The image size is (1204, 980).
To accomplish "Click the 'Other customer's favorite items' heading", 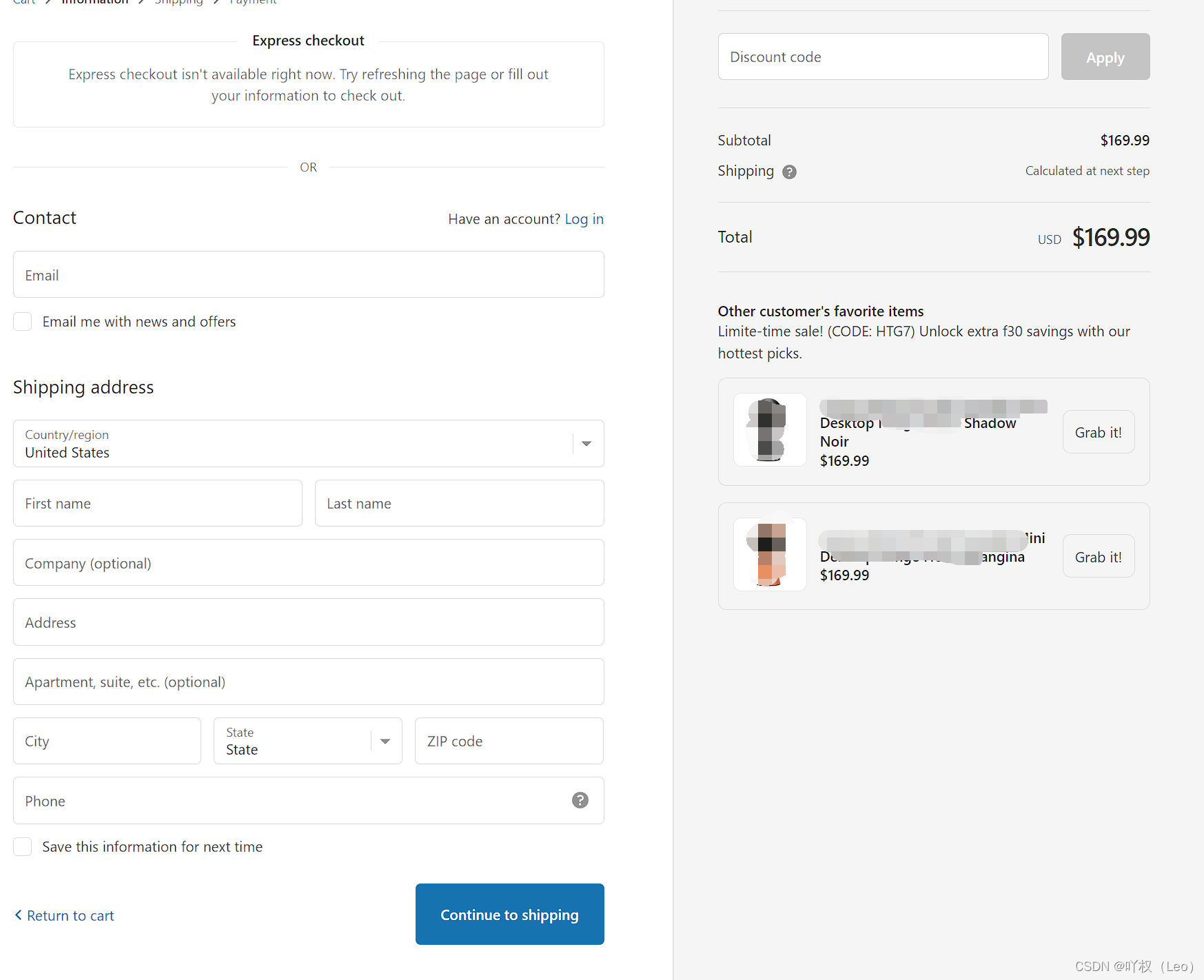I will coord(820,312).
